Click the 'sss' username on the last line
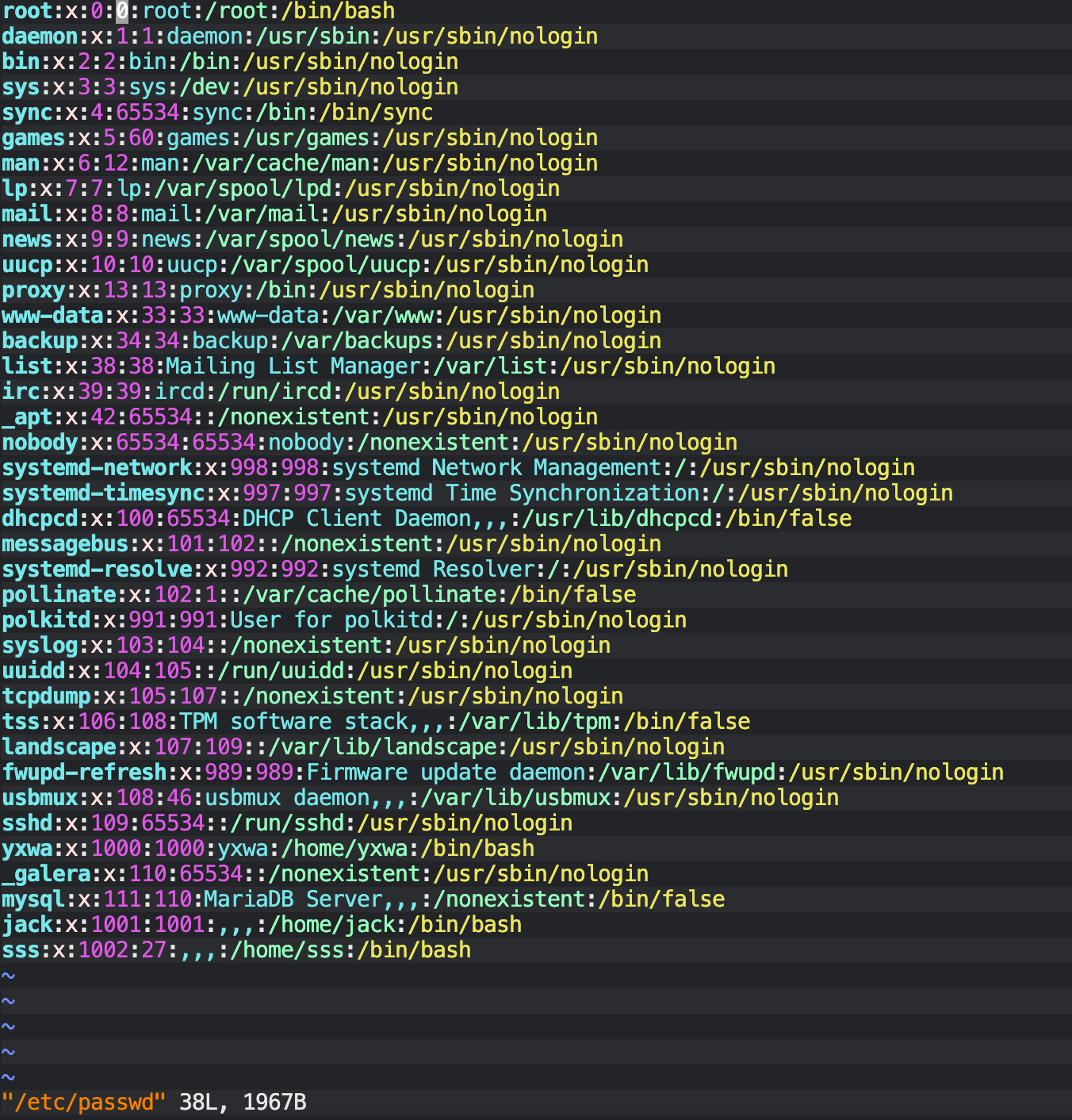Image resolution: width=1072 pixels, height=1120 pixels. point(21,950)
